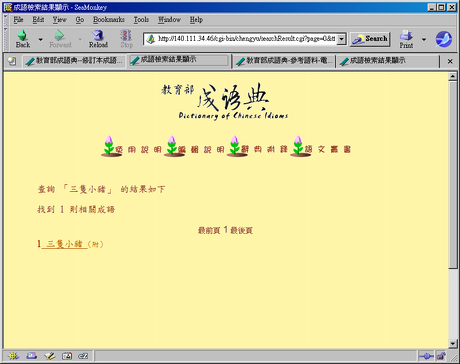The width and height of the screenshot is (460, 364).
Task: Open the 辭典附錄 link
Action: (264, 149)
